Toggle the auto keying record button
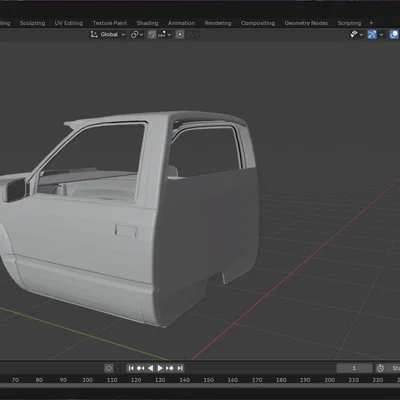Image resolution: width=400 pixels, height=400 pixels. [x=109, y=368]
